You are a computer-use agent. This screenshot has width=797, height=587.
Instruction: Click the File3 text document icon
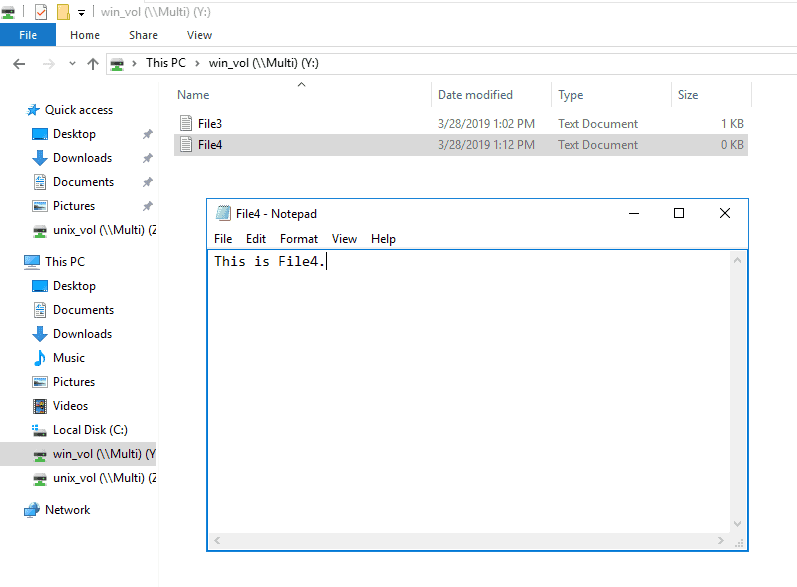(186, 124)
